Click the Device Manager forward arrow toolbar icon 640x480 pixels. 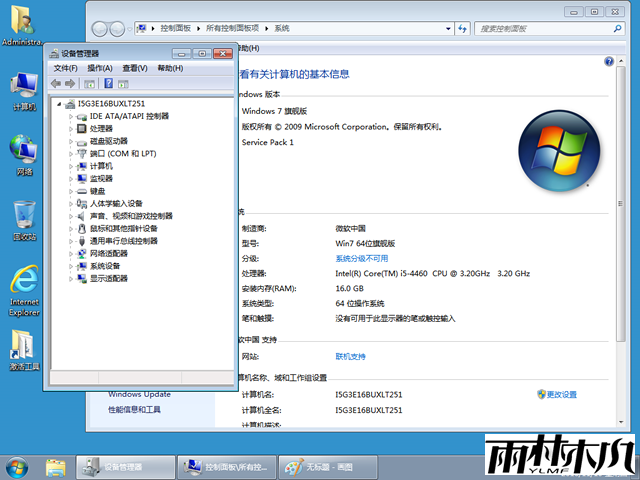(x=70, y=84)
